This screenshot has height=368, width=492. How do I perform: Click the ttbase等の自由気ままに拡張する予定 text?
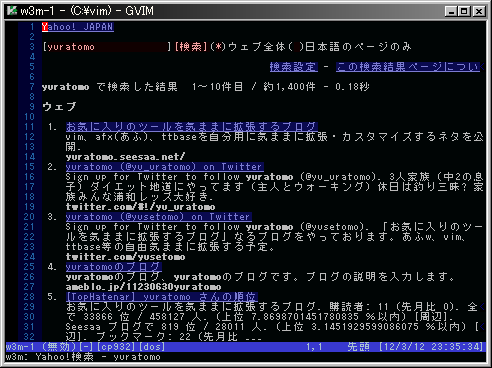coord(168,247)
